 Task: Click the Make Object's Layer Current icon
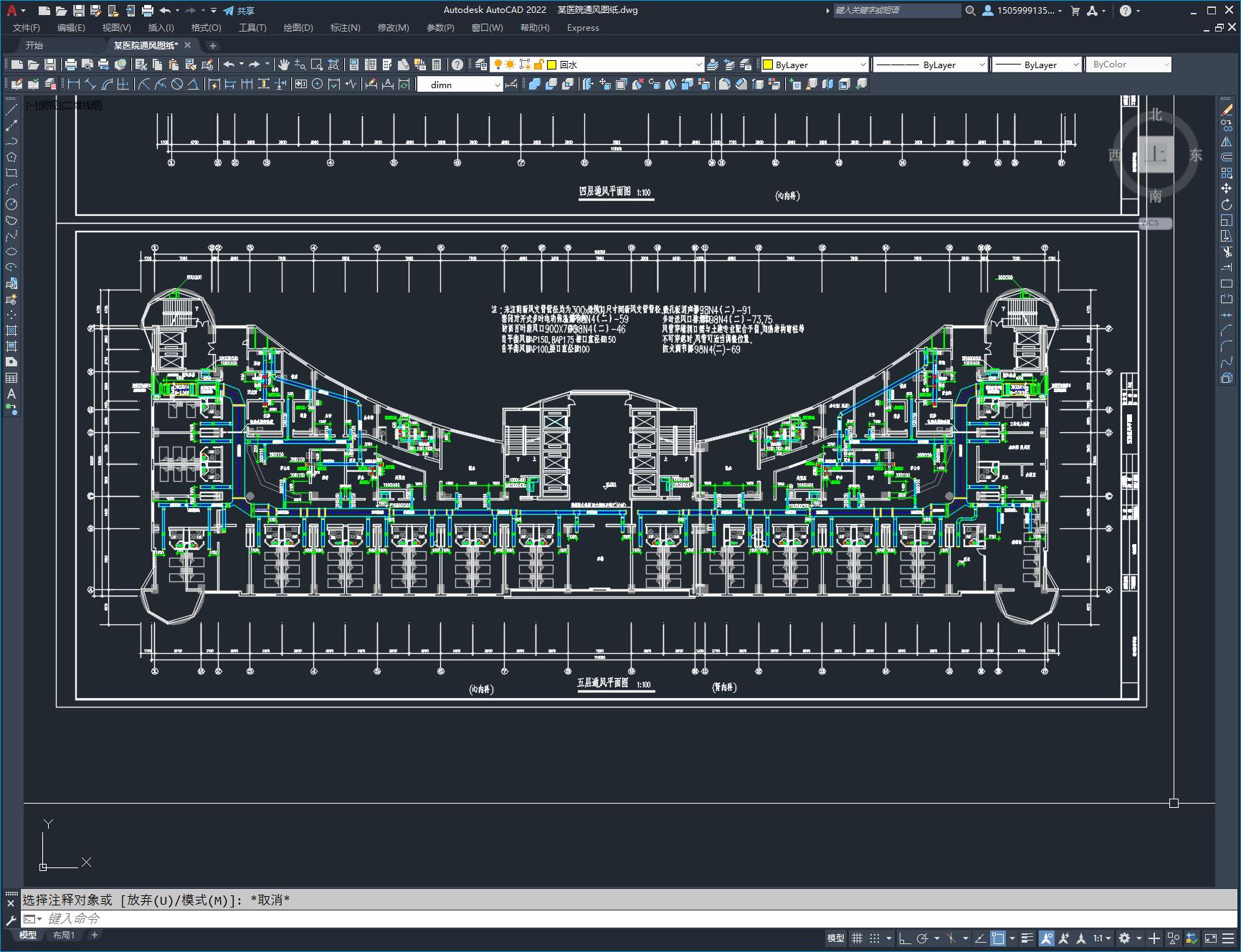click(x=713, y=65)
